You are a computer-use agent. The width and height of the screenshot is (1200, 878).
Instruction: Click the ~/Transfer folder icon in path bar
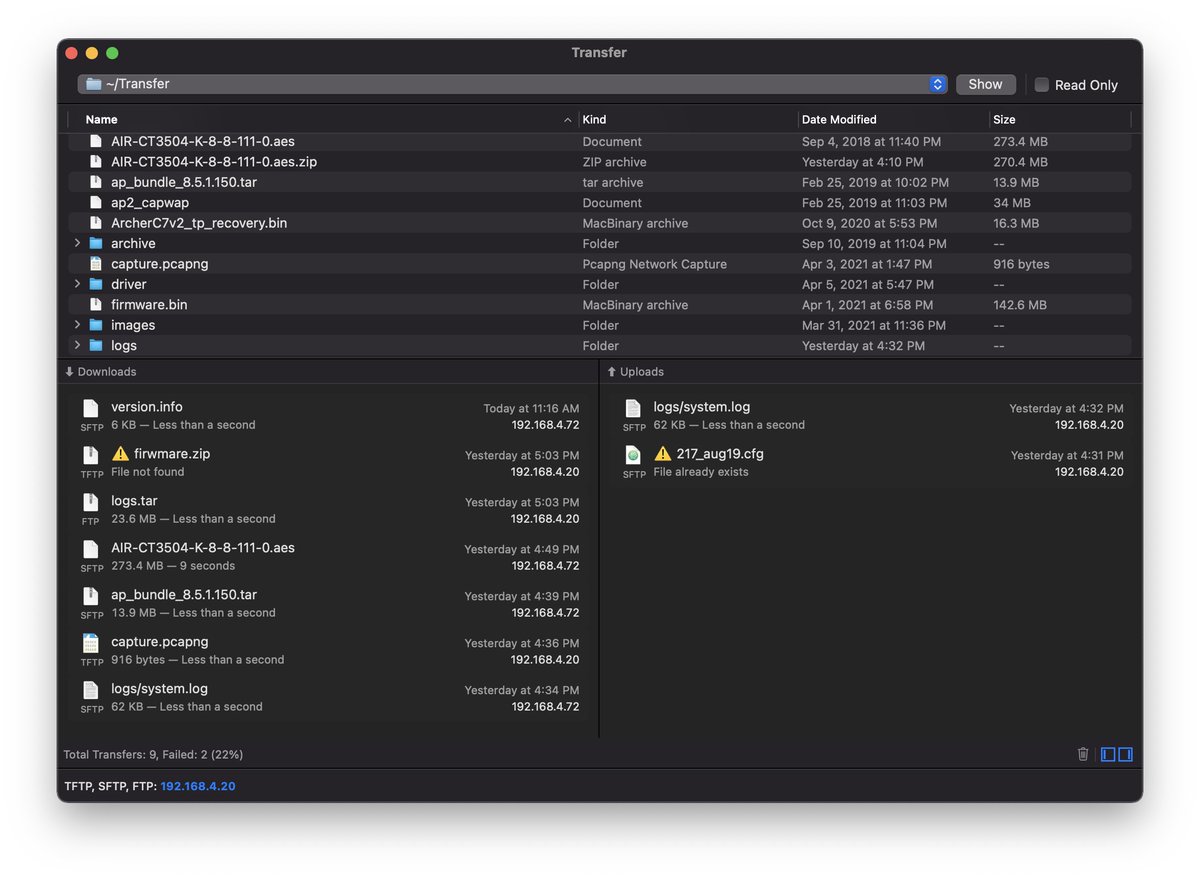click(x=94, y=84)
